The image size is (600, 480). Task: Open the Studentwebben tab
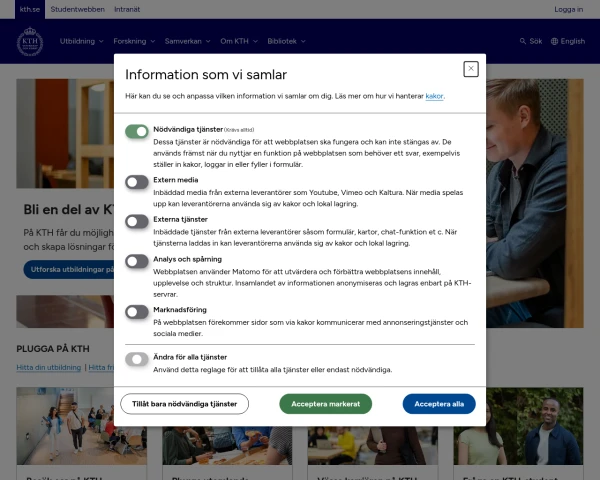pos(78,9)
